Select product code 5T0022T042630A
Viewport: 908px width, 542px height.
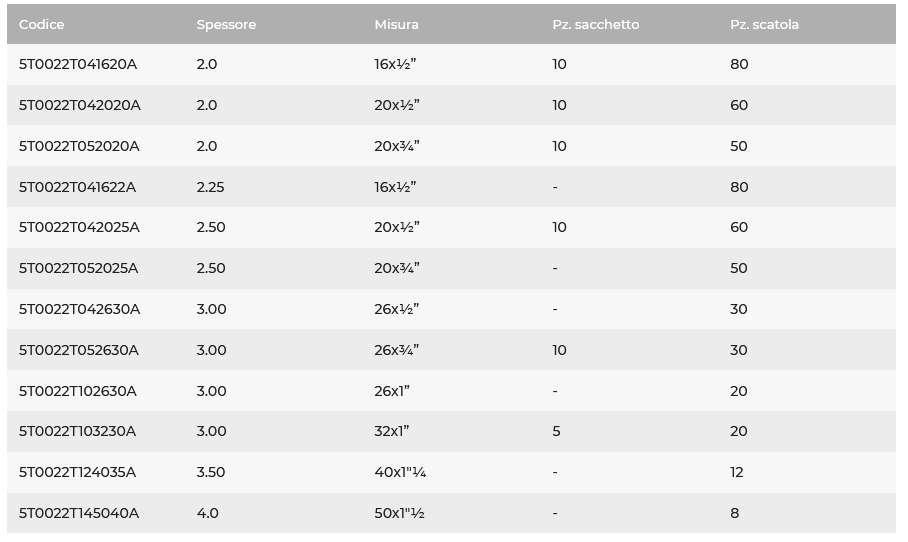click(79, 309)
